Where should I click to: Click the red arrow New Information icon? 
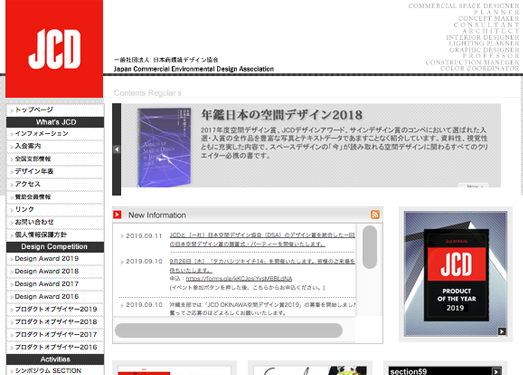tap(117, 215)
